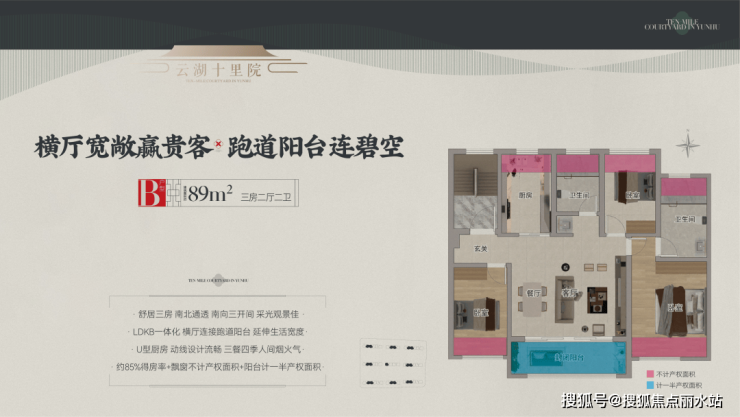Click the compass rose icon above the floor plan

click(687, 143)
